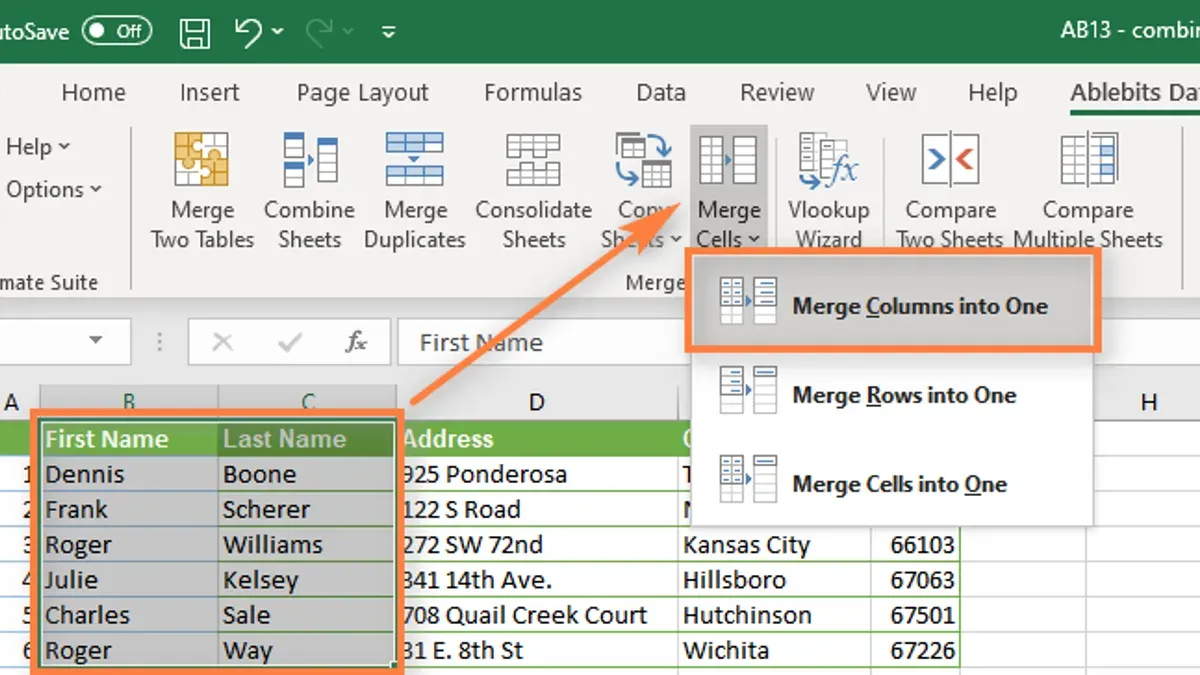Select the cell containing Kelsey
1200x675 pixels.
point(307,579)
